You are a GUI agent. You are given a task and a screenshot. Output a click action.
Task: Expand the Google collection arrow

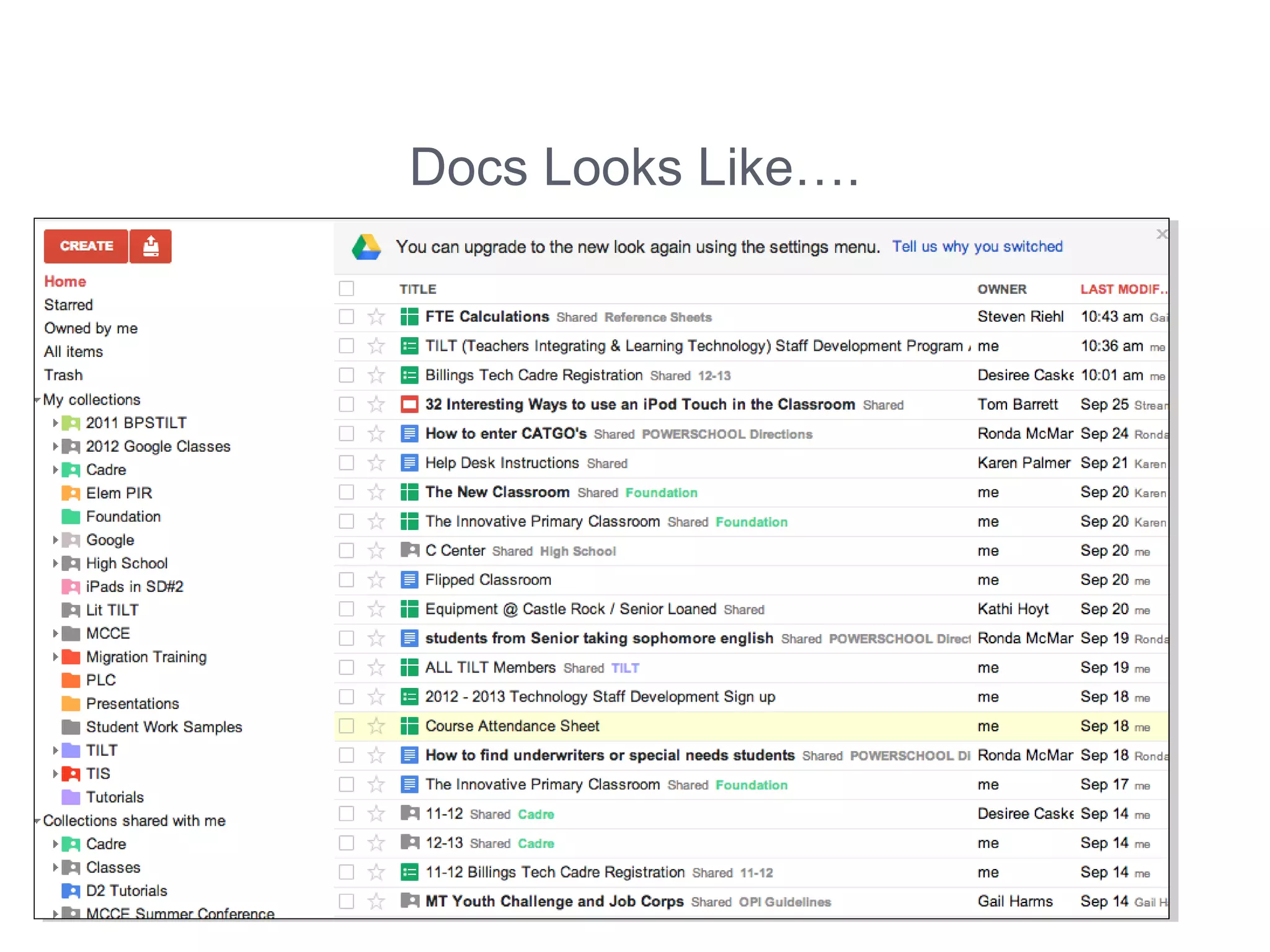click(x=55, y=540)
